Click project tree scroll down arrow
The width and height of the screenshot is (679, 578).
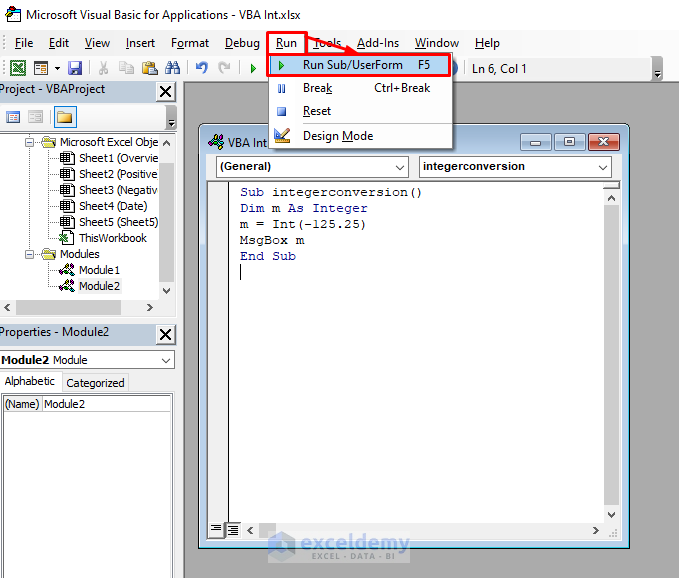point(167,291)
